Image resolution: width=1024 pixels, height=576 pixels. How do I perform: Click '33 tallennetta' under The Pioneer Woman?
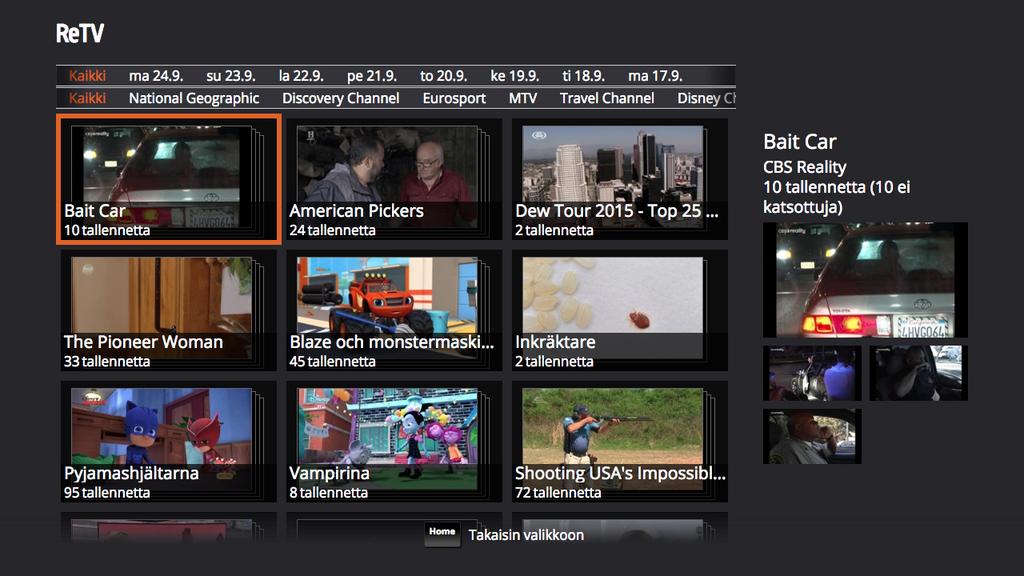point(106,361)
